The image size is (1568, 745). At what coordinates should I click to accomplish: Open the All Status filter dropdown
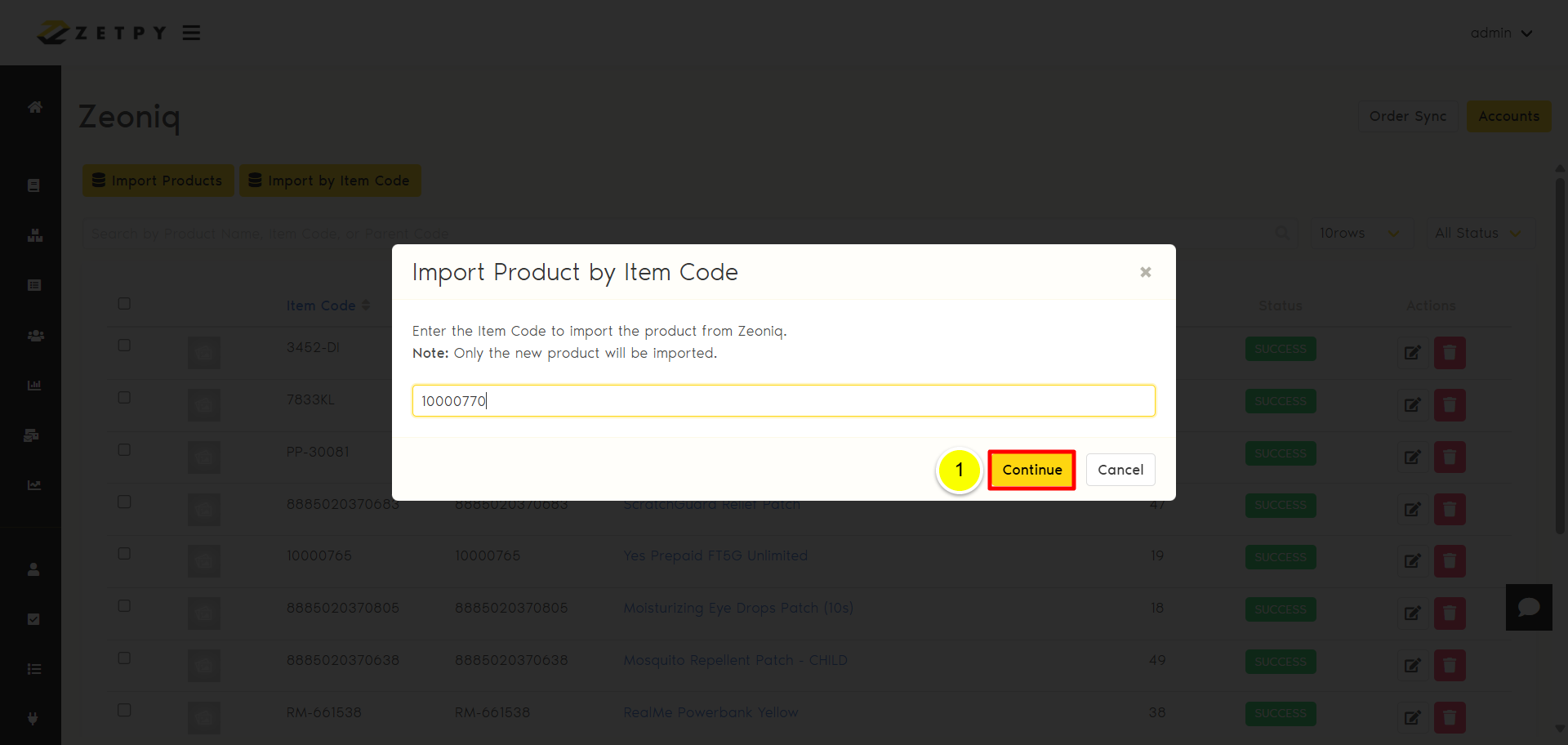[x=1479, y=234]
